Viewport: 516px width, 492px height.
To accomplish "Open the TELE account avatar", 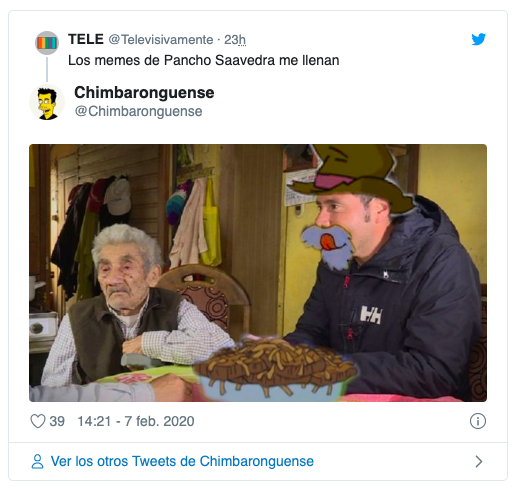I will click(x=47, y=43).
